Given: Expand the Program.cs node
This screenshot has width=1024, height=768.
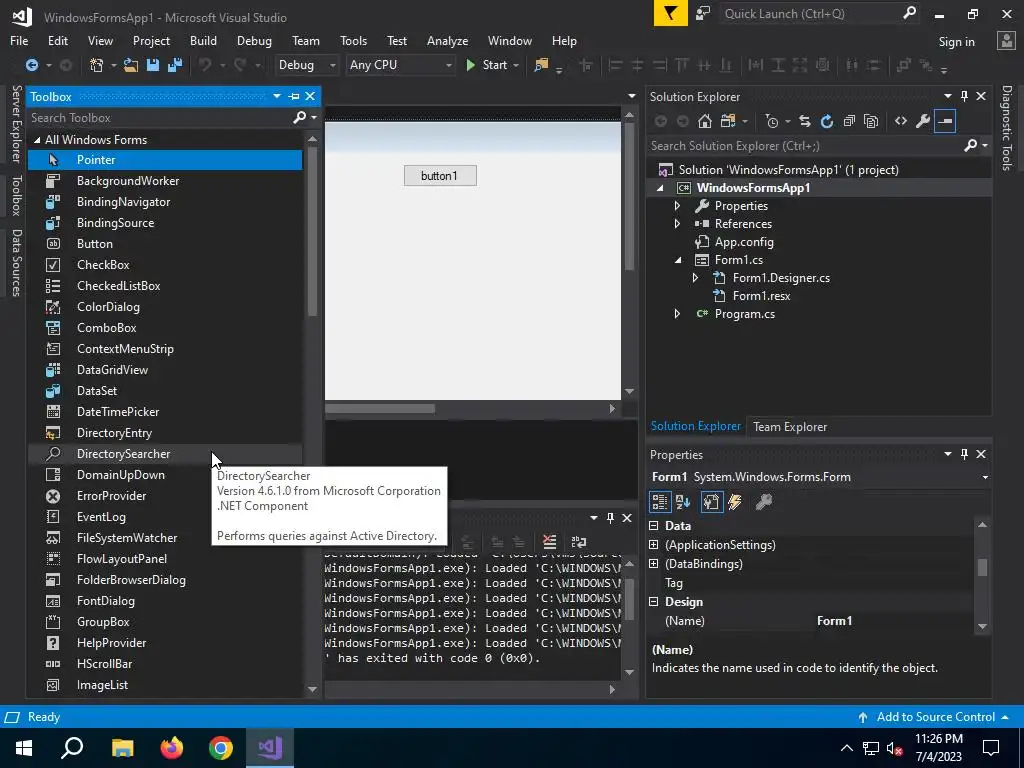Looking at the screenshot, I should pyautogui.click(x=677, y=314).
